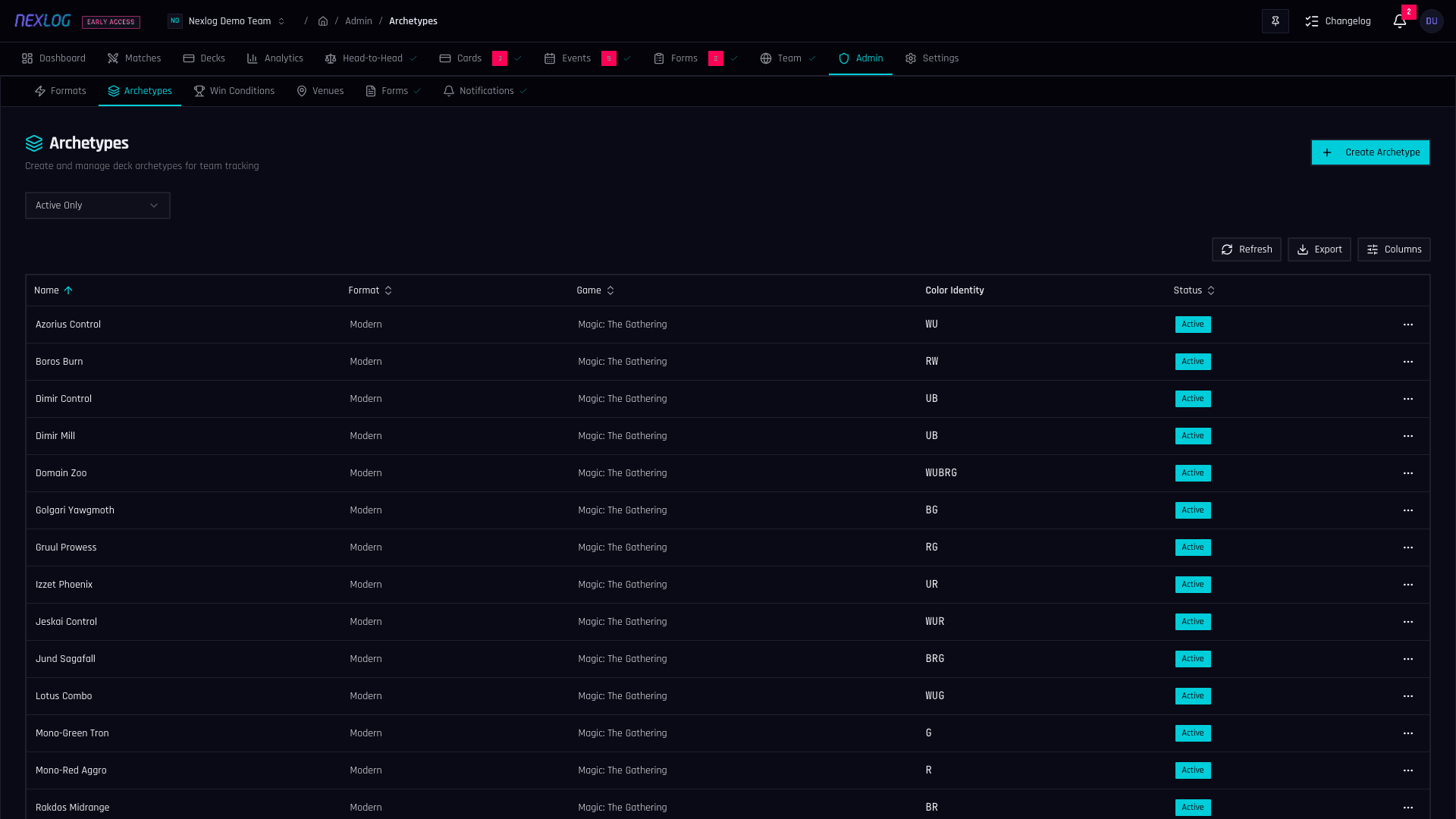The height and width of the screenshot is (819, 1456).
Task: Open the Columns chooser
Action: (1394, 249)
